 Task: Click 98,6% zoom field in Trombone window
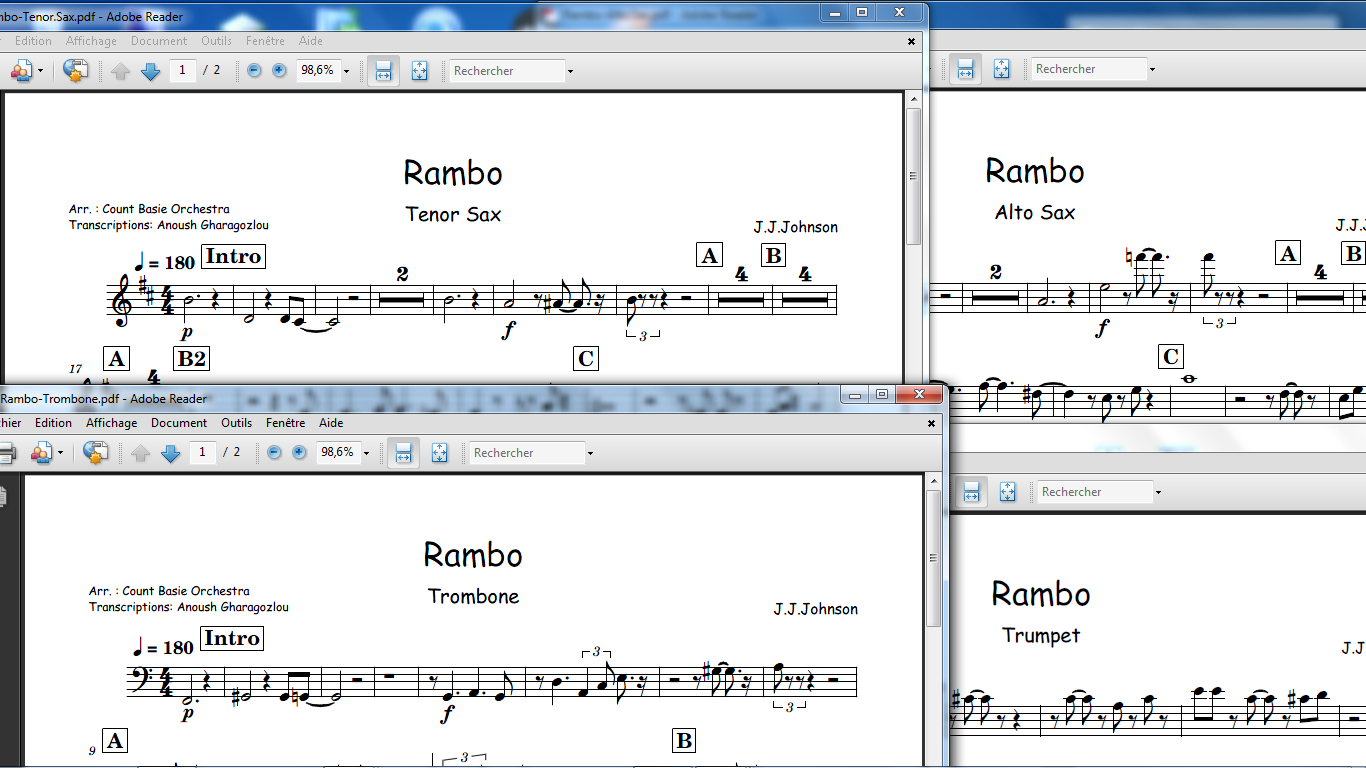click(x=337, y=452)
